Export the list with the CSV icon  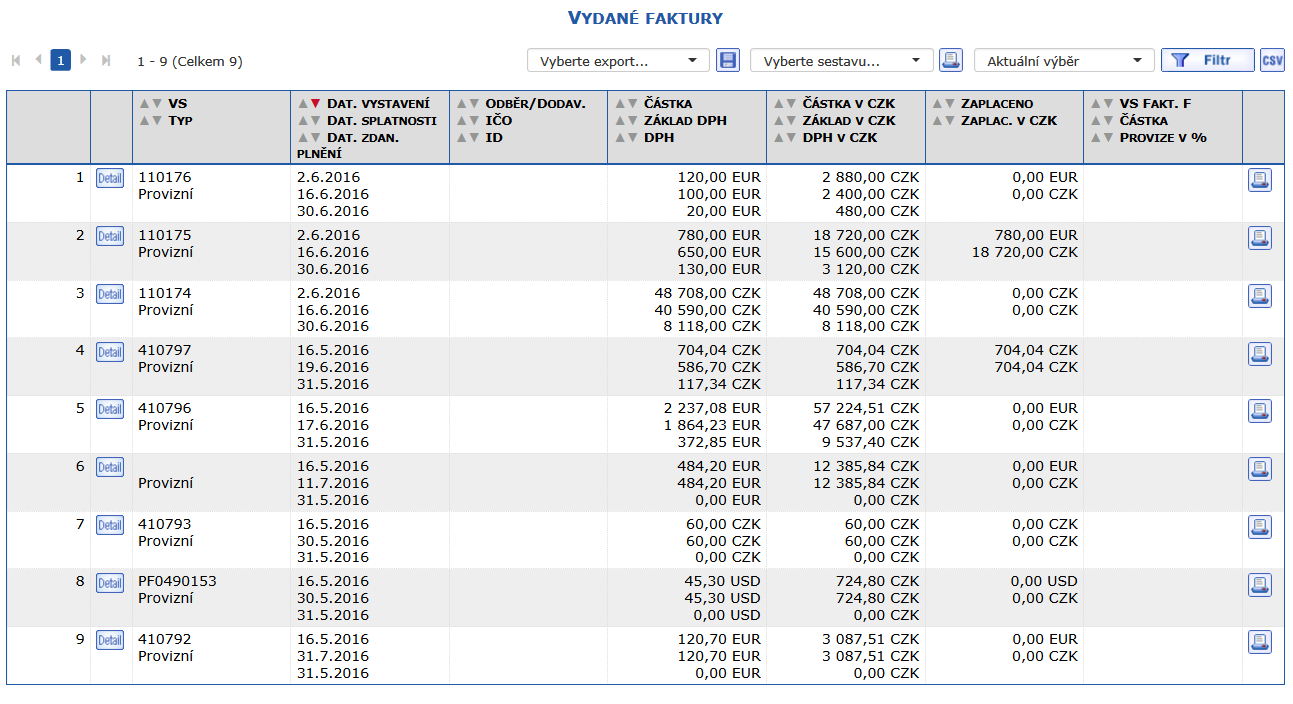pyautogui.click(x=1272, y=60)
